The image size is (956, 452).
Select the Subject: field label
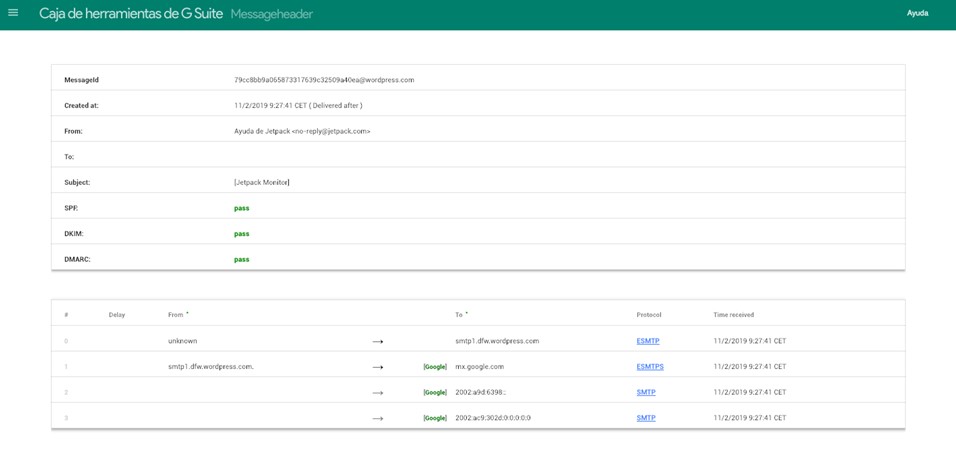tap(77, 182)
